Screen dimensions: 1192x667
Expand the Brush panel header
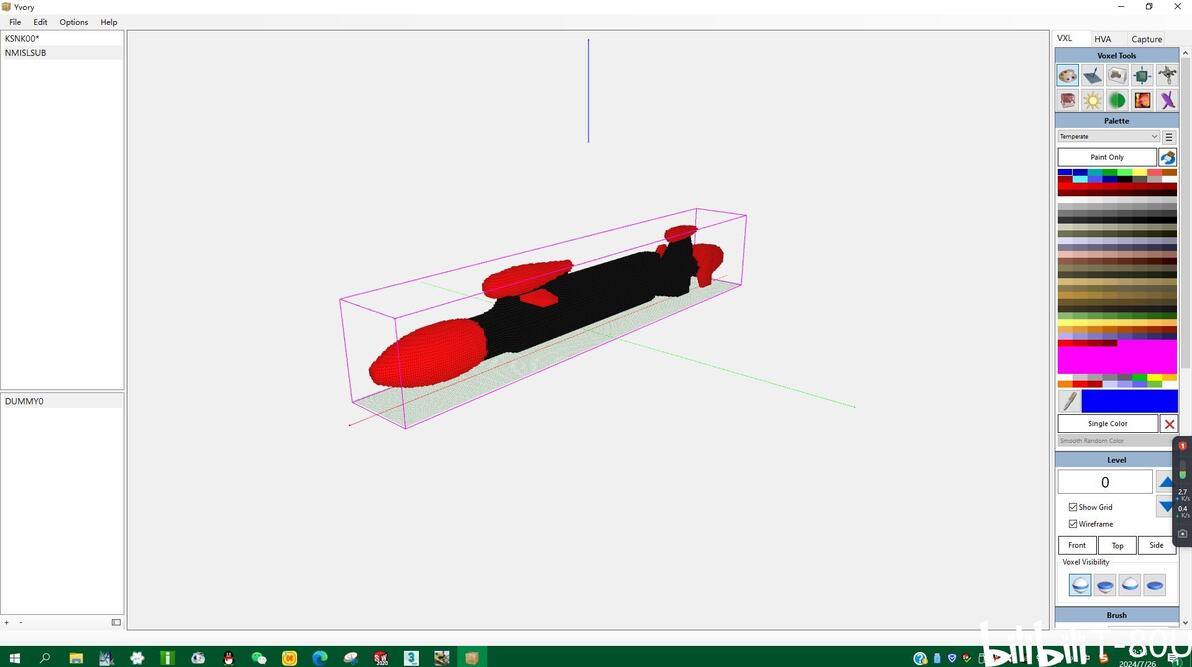pos(1117,615)
